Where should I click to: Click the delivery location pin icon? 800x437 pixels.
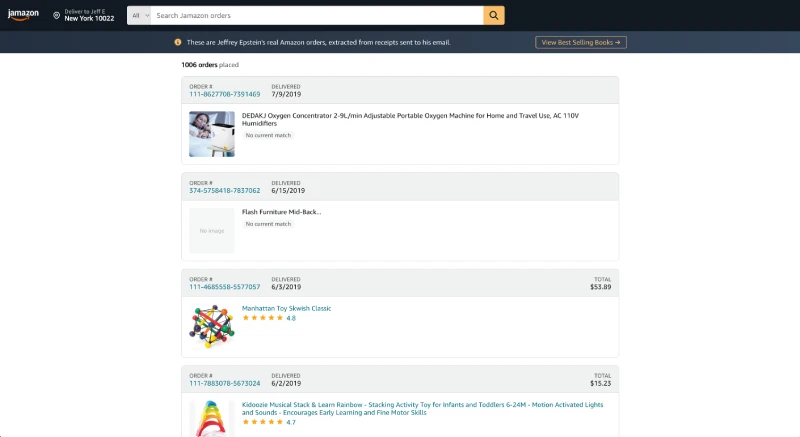(x=56, y=16)
